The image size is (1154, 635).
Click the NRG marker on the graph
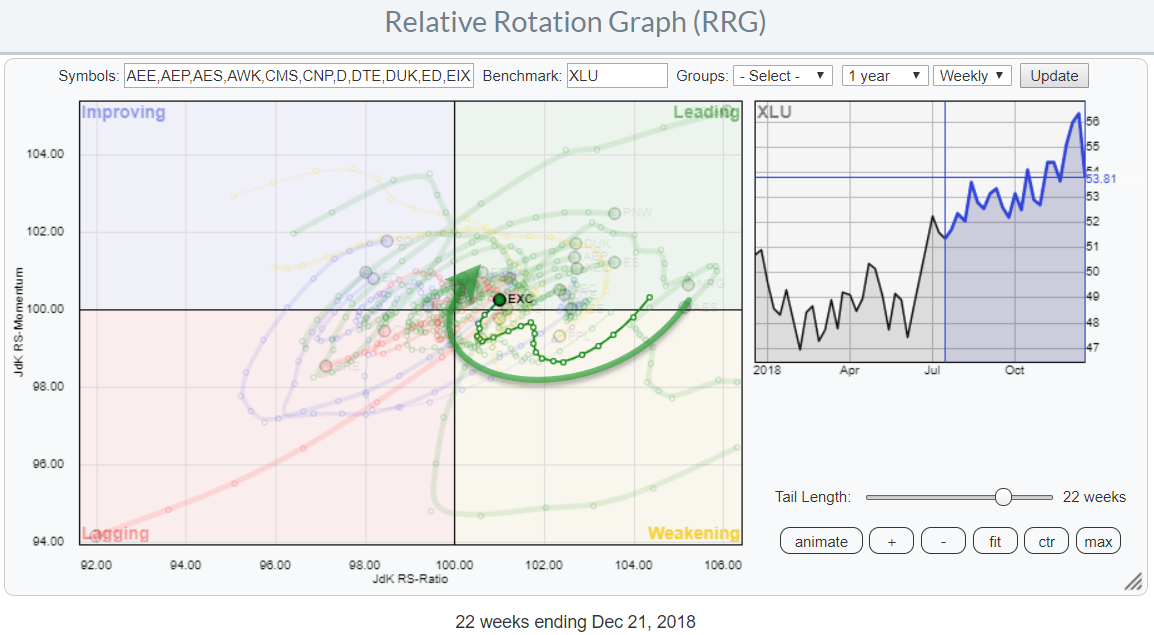(x=689, y=285)
